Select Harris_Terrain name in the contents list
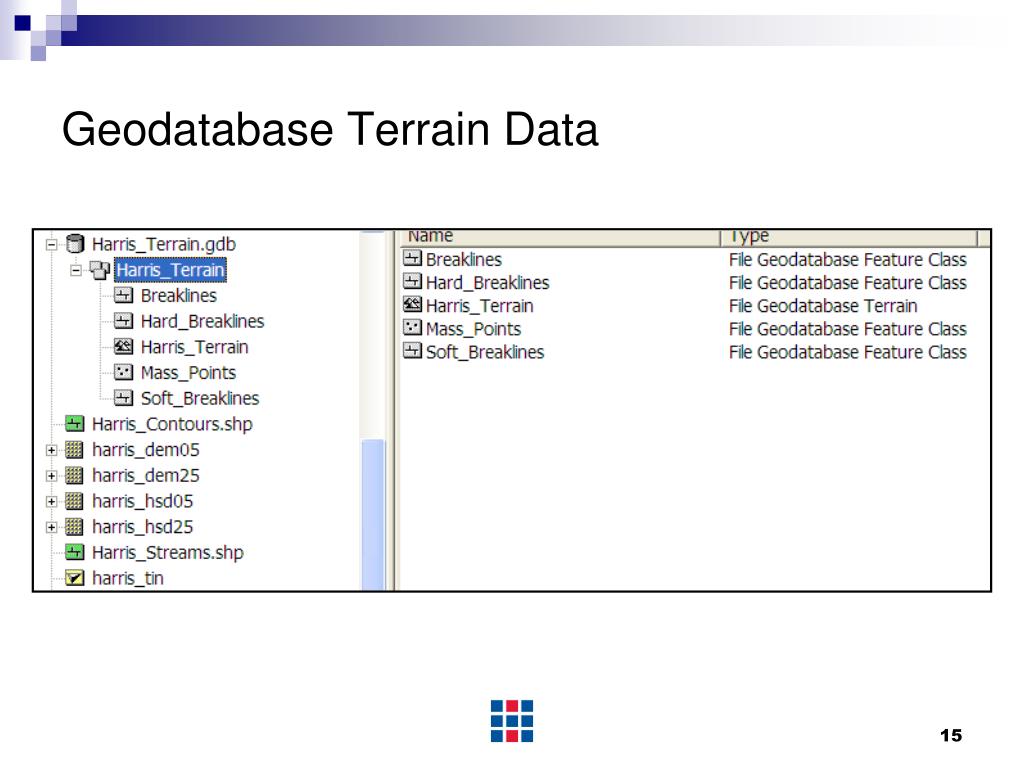 479,306
